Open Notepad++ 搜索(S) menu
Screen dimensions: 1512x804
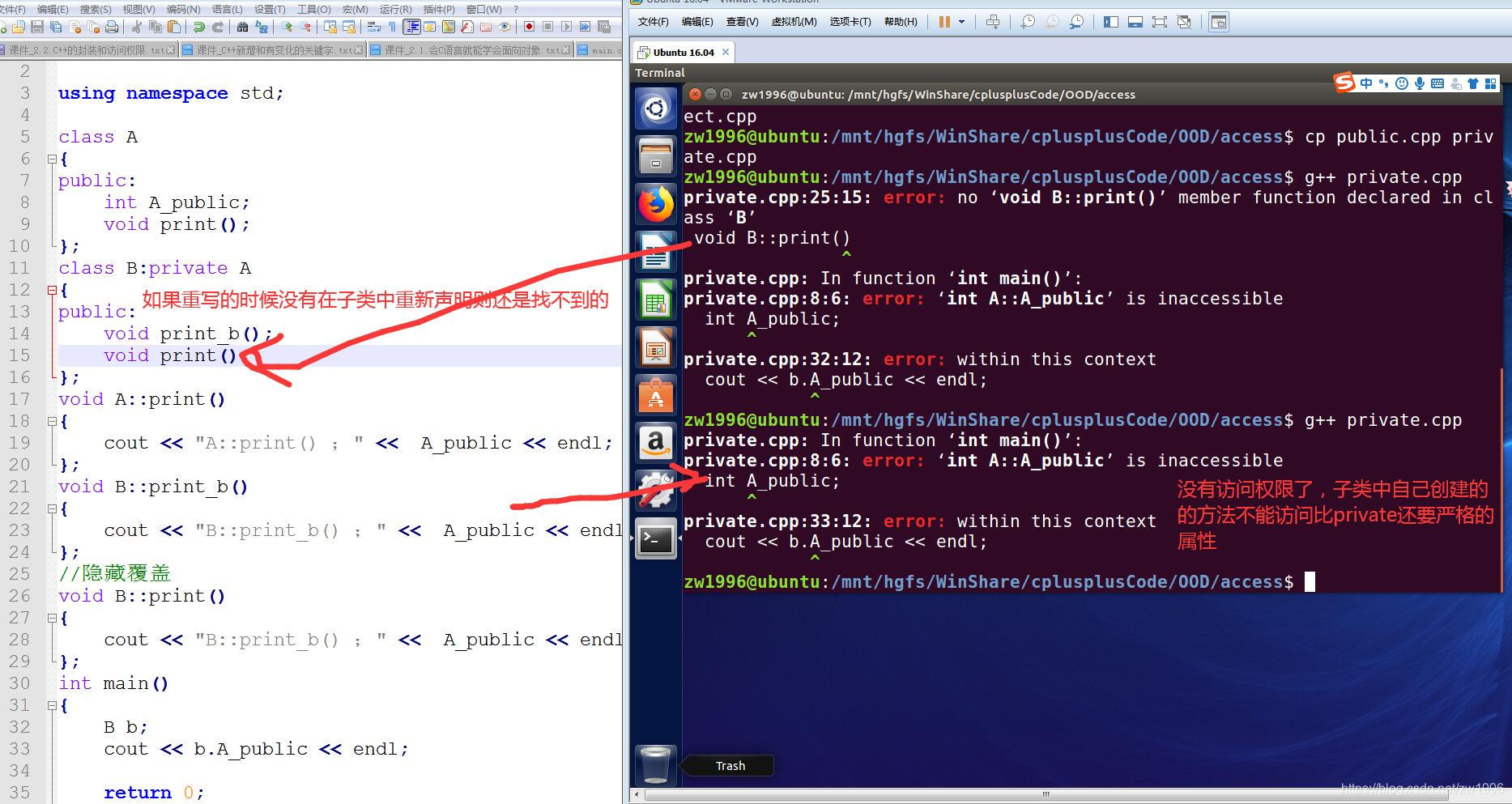tap(96, 9)
